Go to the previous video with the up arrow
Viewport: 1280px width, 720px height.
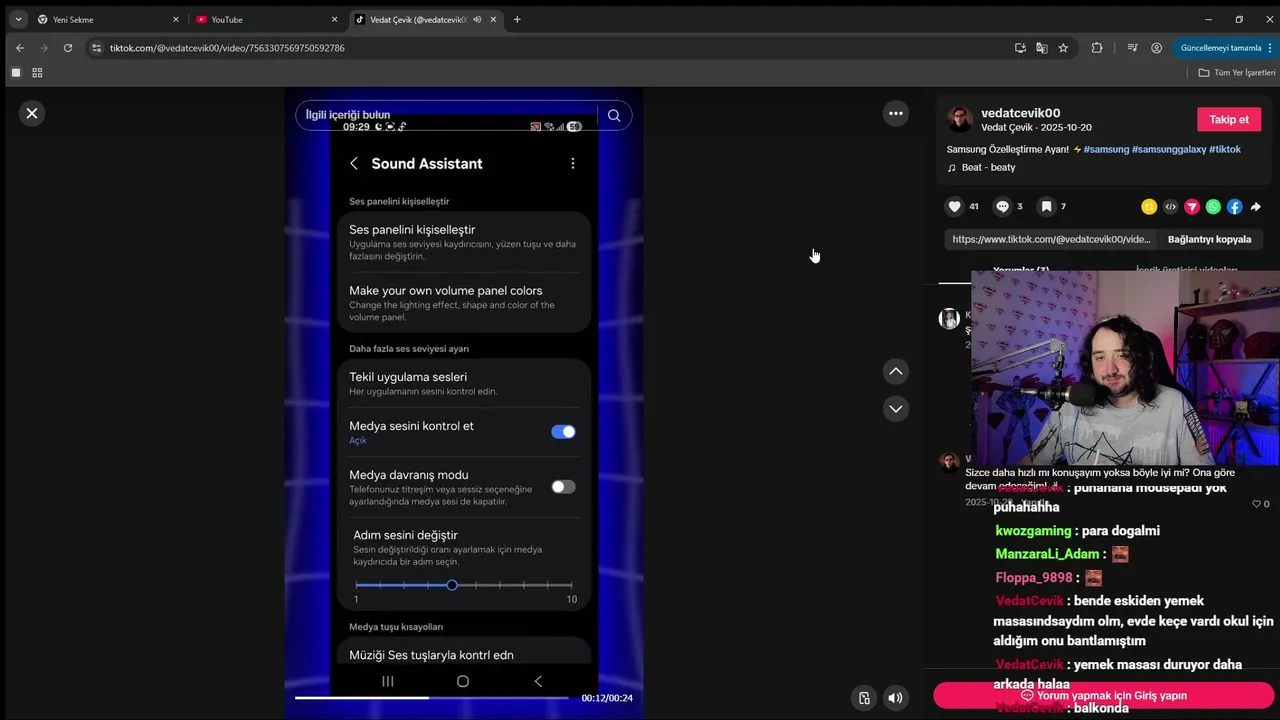point(896,371)
